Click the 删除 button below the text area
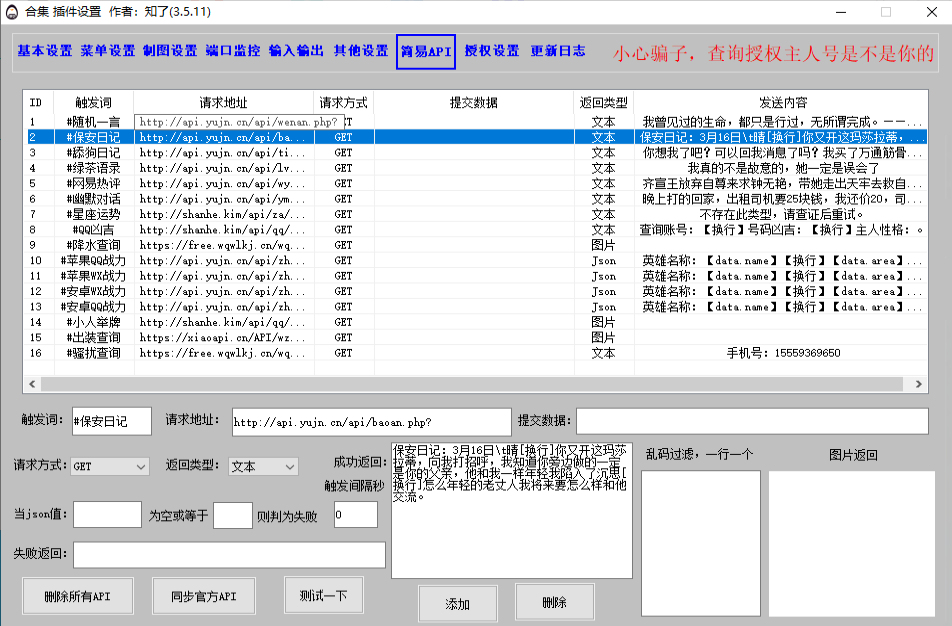Image resolution: width=952 pixels, height=626 pixels. pos(554,602)
